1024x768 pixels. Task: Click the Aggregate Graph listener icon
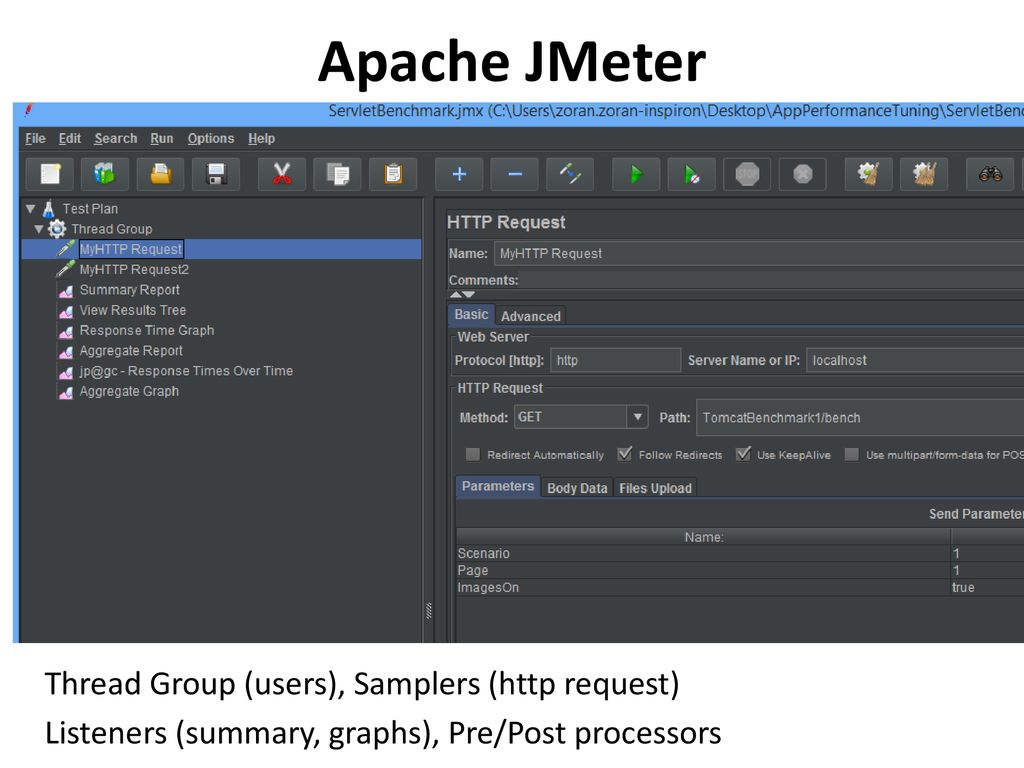66,392
